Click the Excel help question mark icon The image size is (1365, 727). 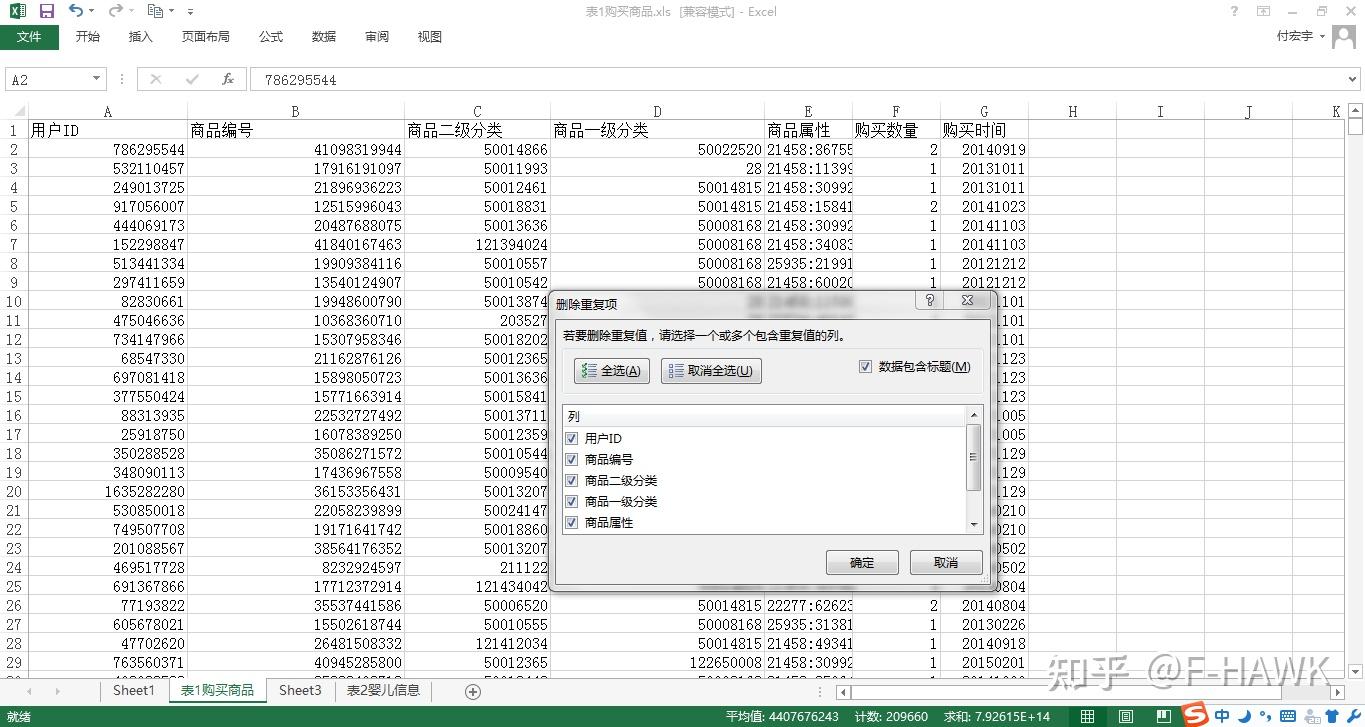pos(1235,11)
